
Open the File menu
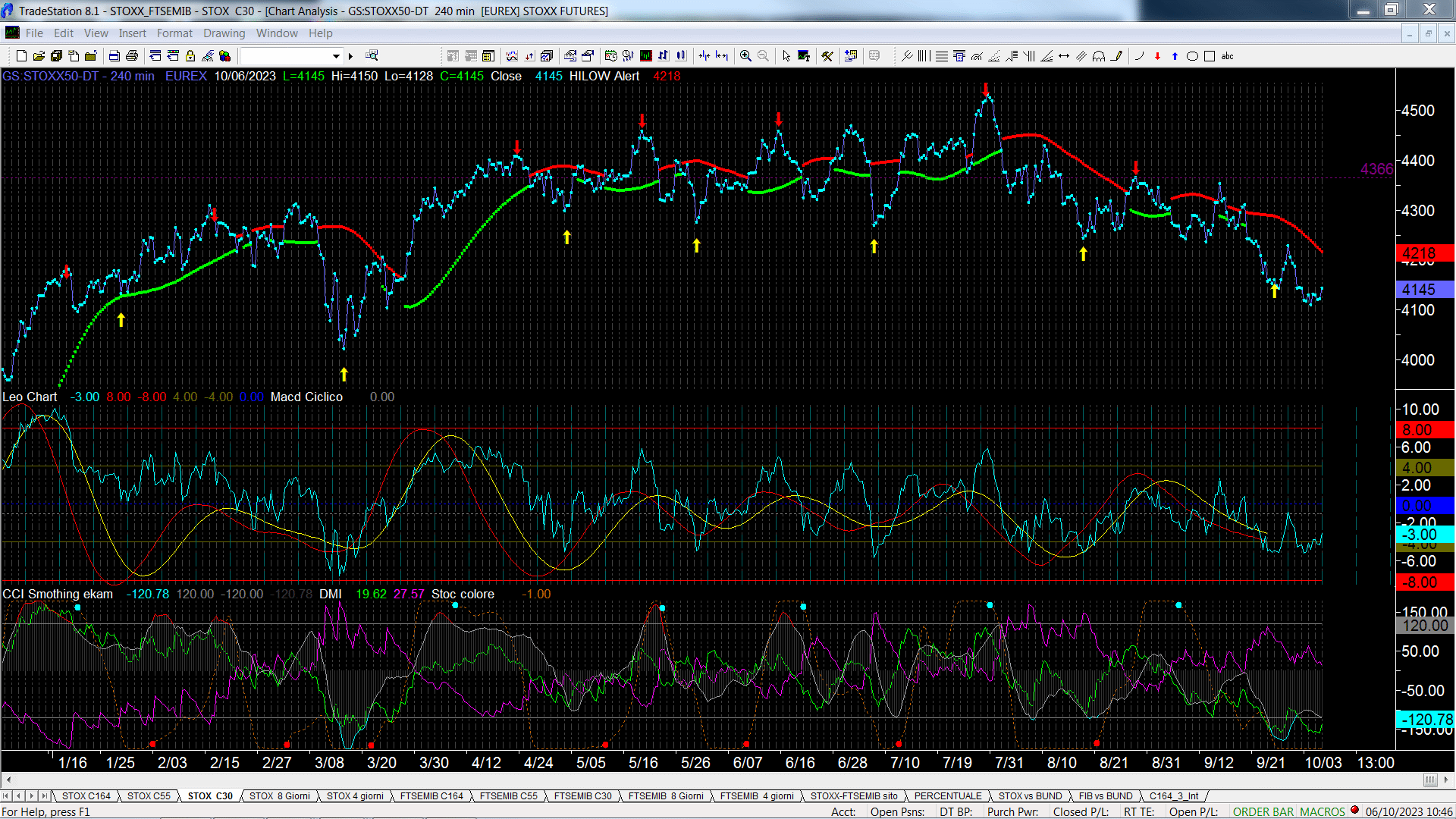point(34,33)
